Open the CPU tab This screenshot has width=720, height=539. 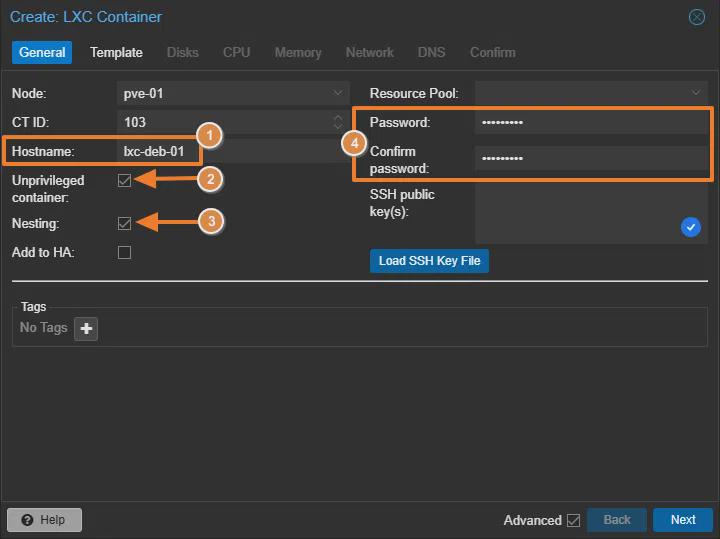236,52
